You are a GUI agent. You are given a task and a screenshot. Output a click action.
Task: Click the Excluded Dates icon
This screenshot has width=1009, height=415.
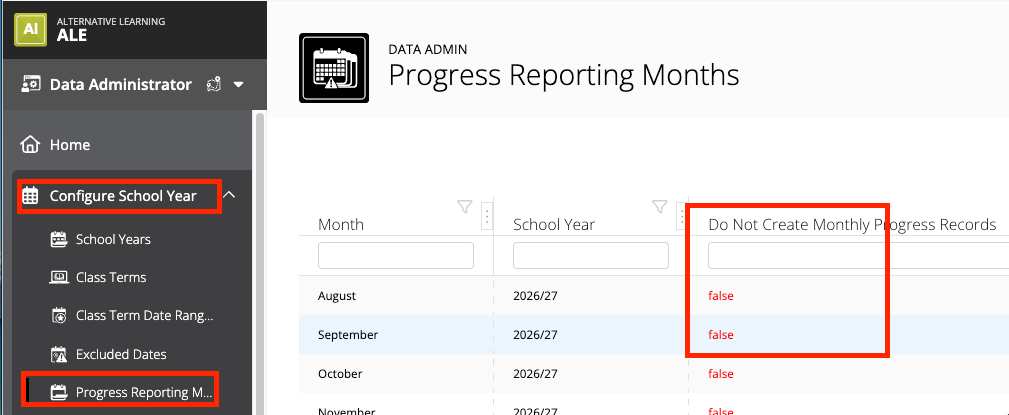click(59, 355)
